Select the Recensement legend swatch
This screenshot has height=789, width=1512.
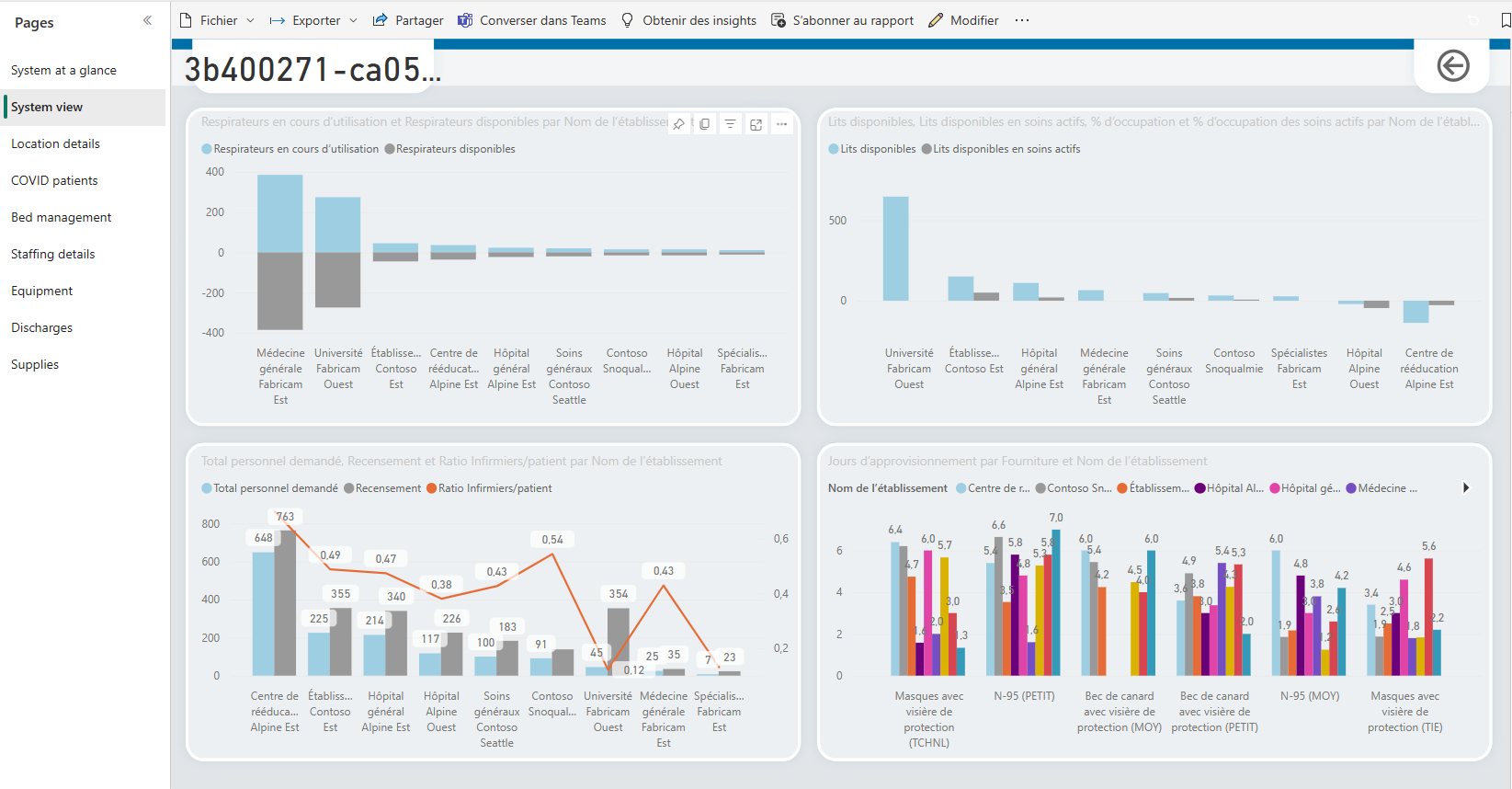point(349,488)
